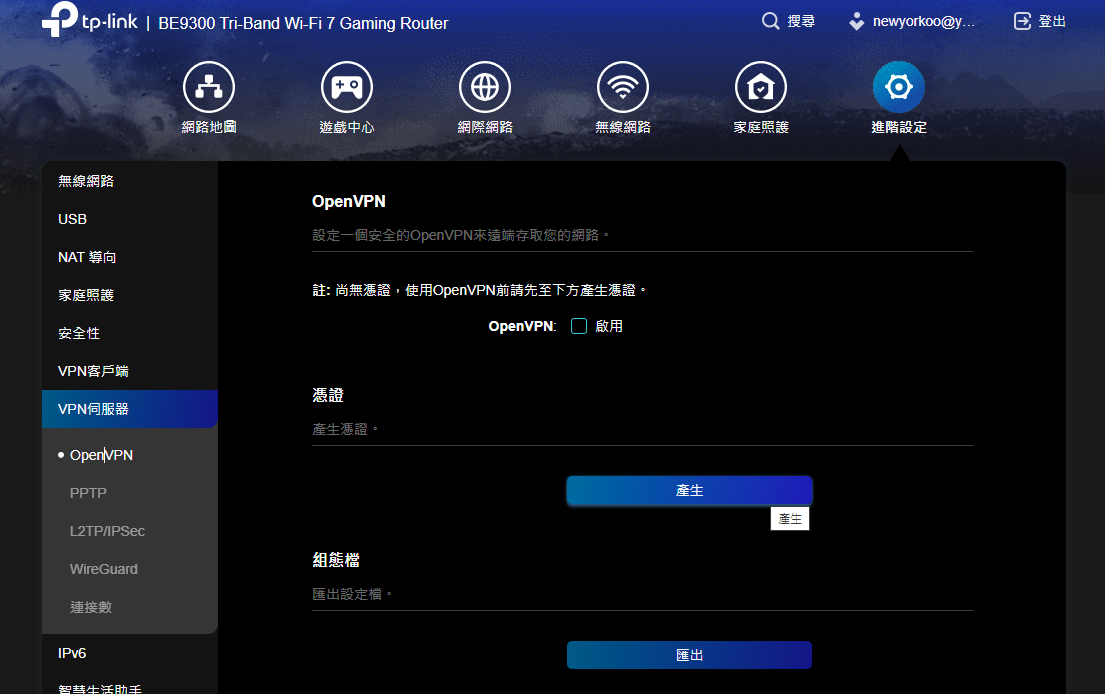The image size is (1105, 694).
Task: Open the L2TP/IPSec submenu item
Action: pyautogui.click(x=107, y=531)
